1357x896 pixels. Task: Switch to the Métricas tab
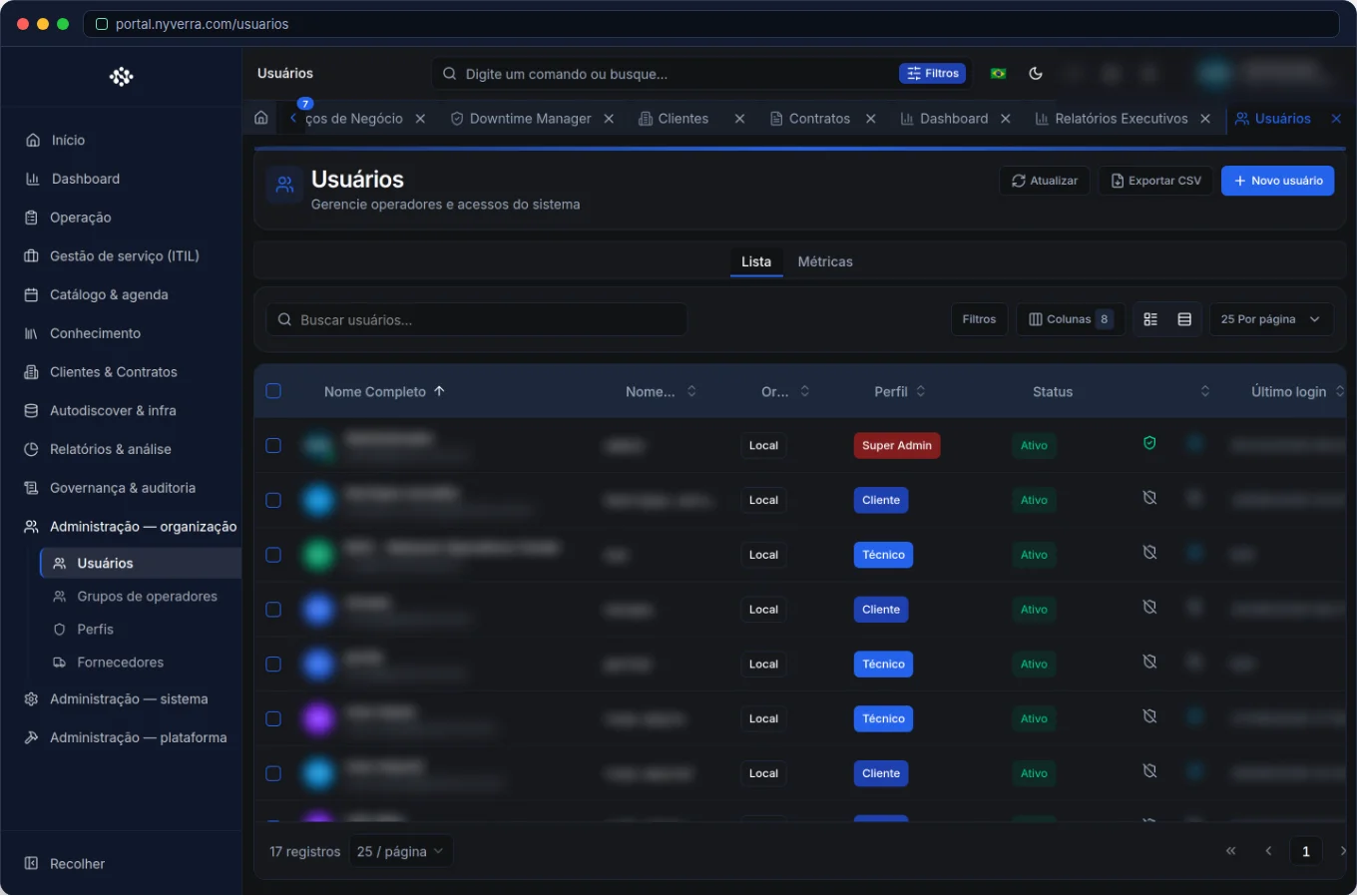[825, 261]
